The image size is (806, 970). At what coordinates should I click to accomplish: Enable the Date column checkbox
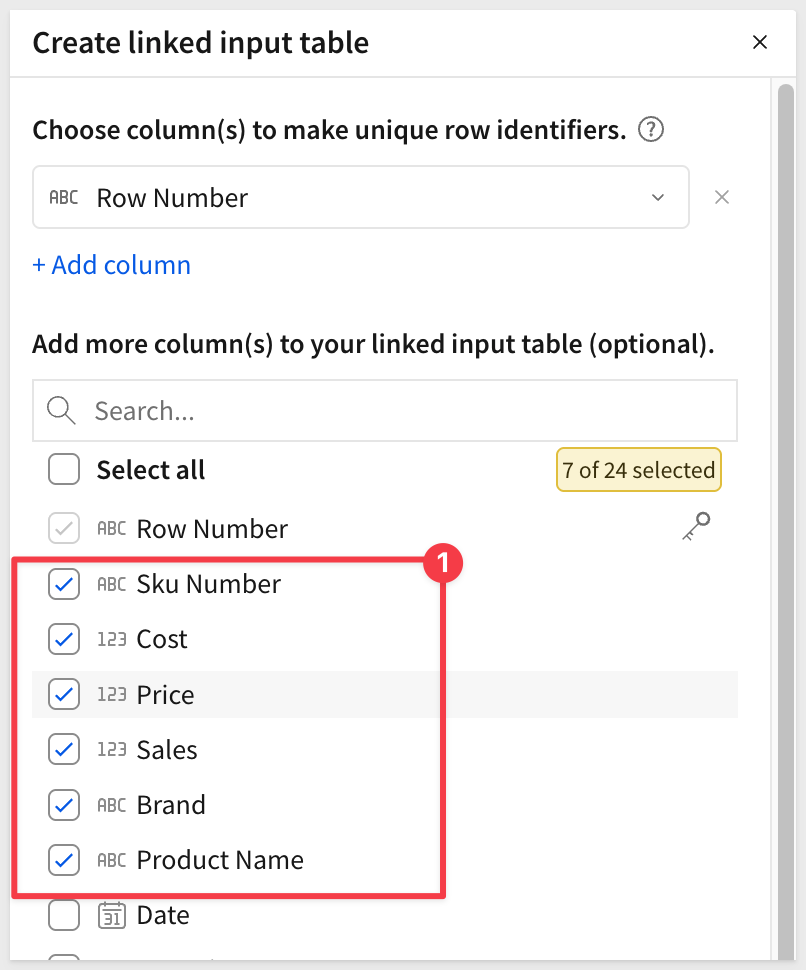[x=64, y=915]
